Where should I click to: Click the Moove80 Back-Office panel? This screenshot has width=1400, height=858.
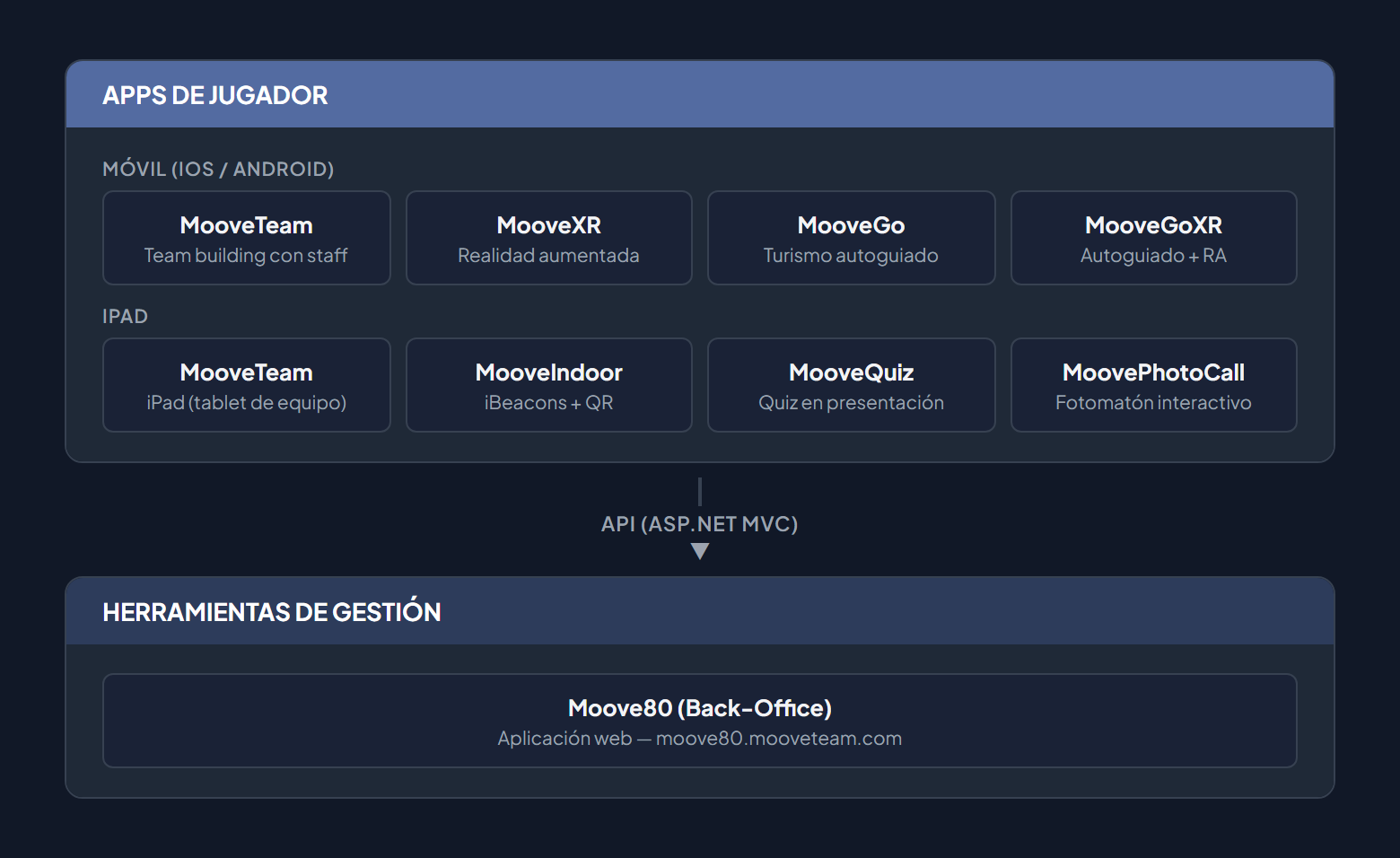[700, 721]
